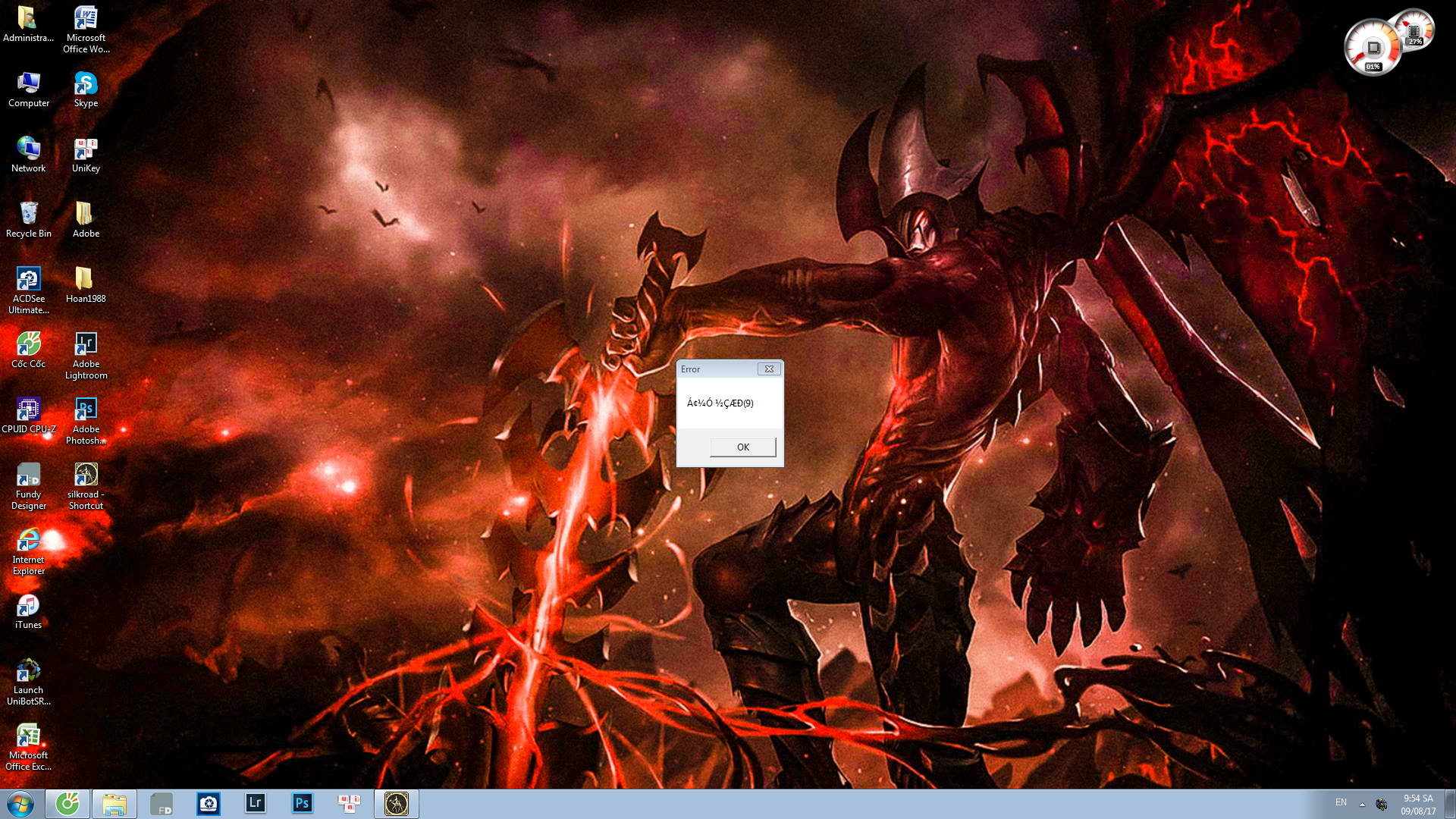
Task: Select the silkroad - Shortcut desktop icon
Action: click(86, 486)
